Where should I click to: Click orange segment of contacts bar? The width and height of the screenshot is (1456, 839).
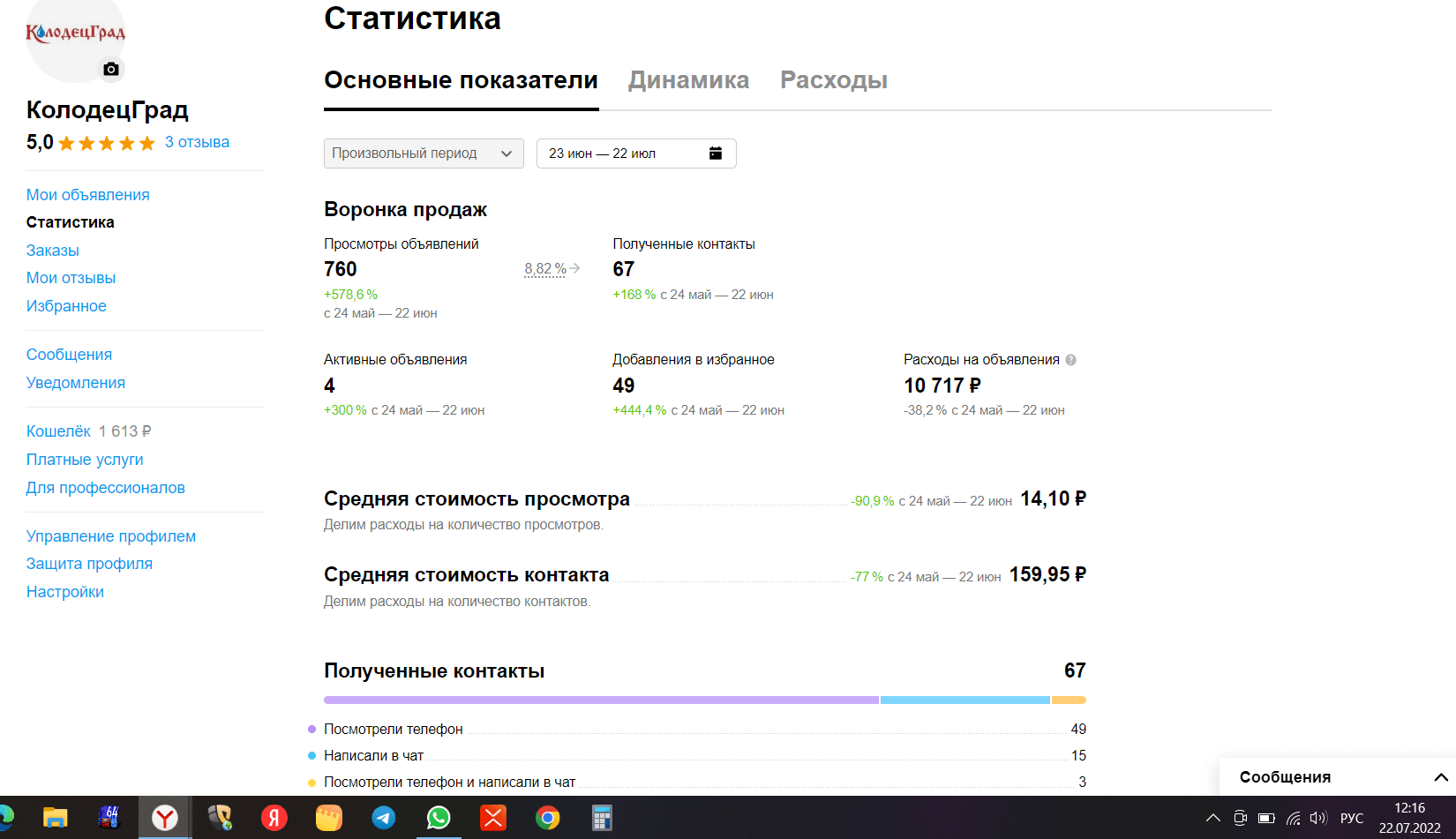coord(1069,700)
